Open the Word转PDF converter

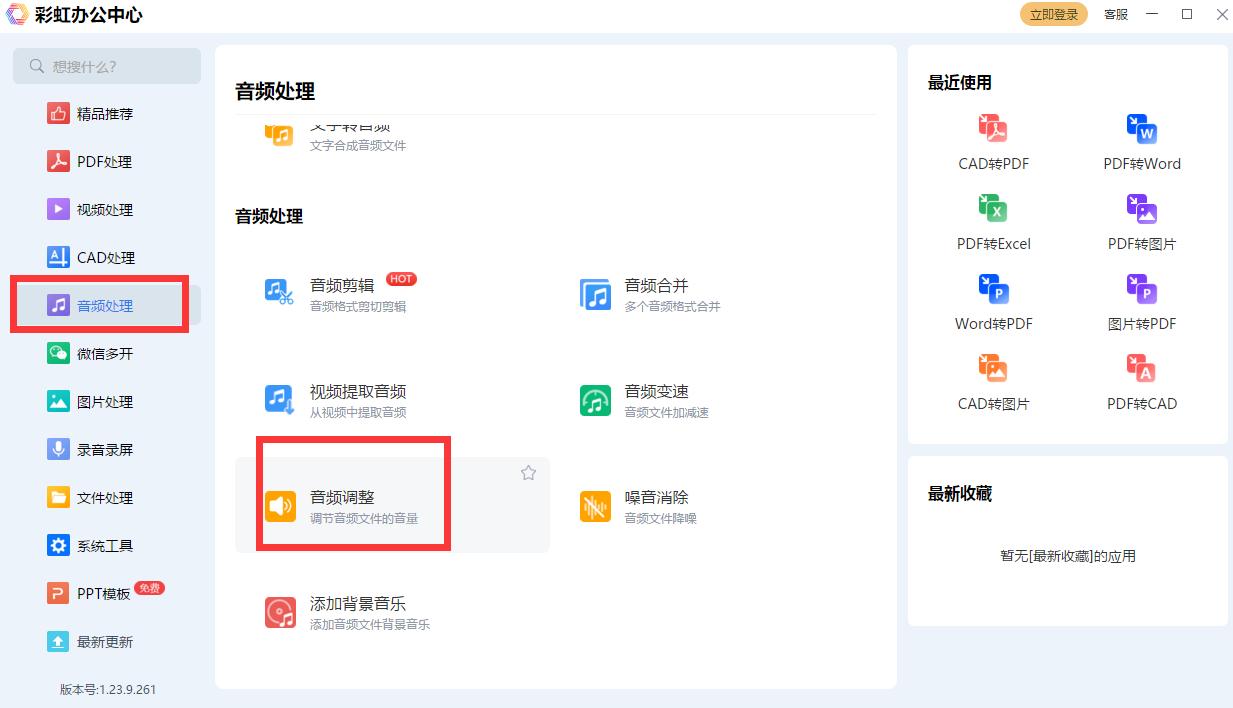click(x=993, y=300)
